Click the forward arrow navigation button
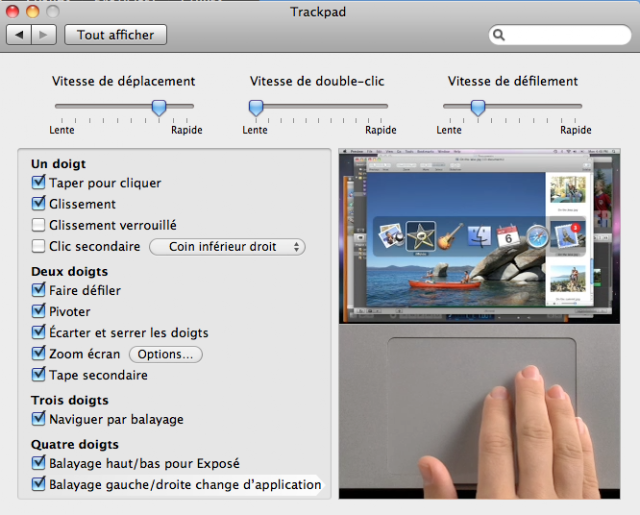Image resolution: width=640 pixels, height=515 pixels. point(44,35)
